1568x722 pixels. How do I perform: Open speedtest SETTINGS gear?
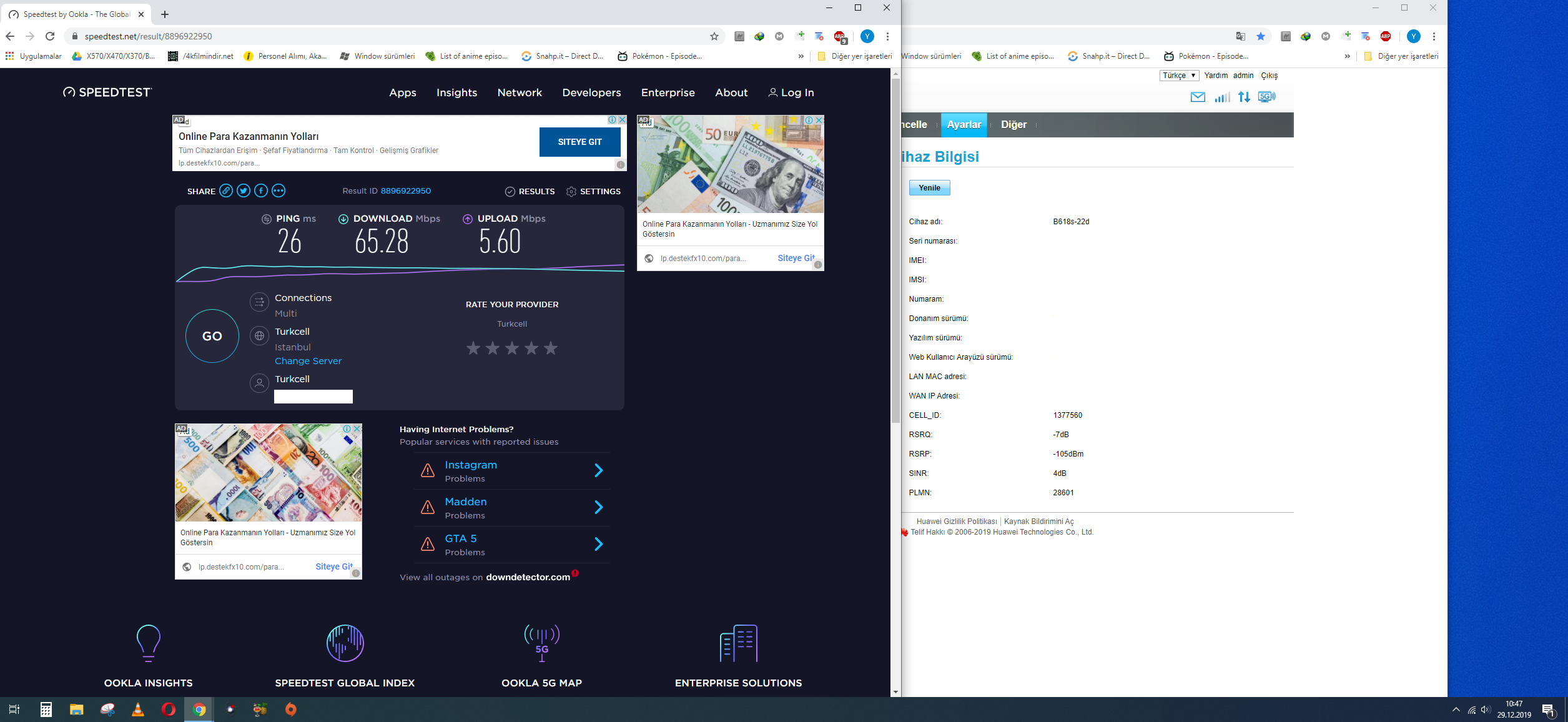point(593,192)
